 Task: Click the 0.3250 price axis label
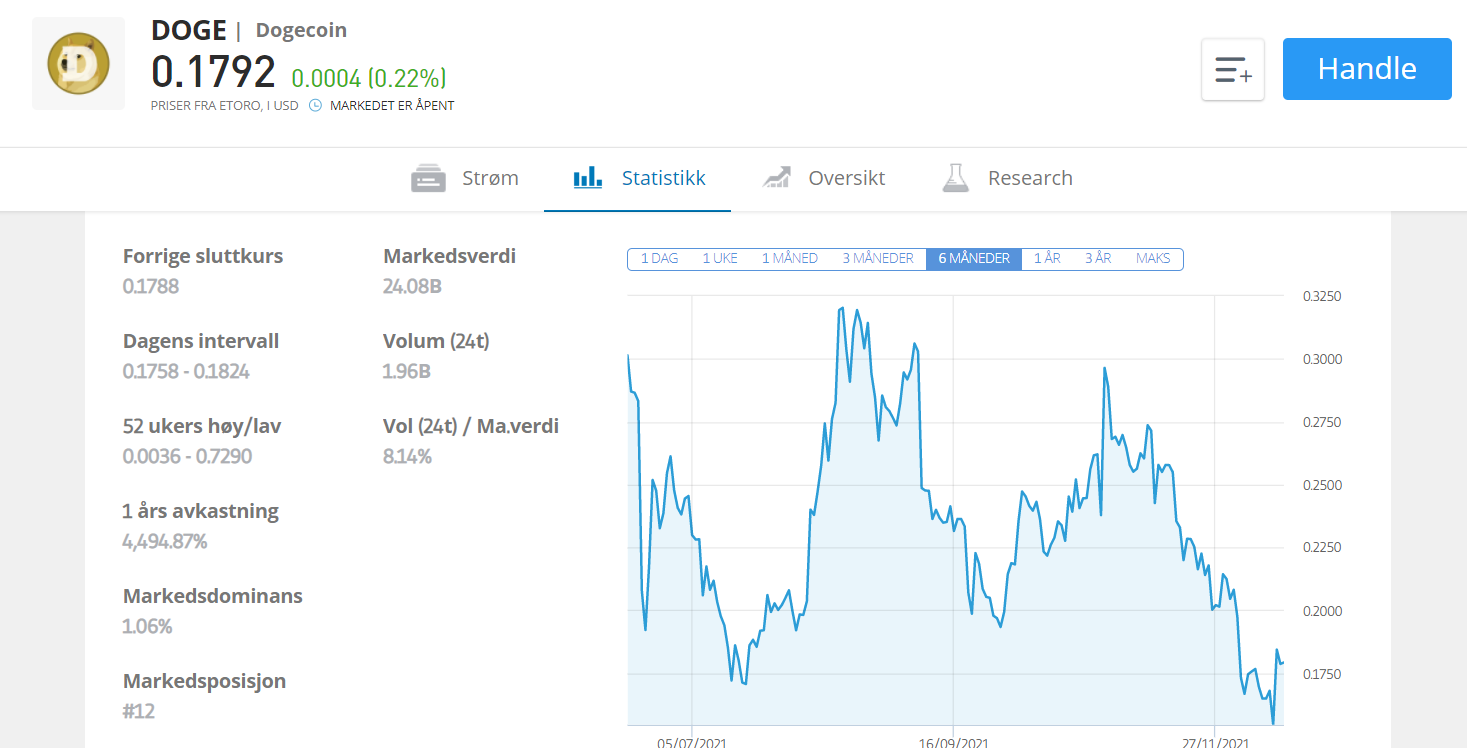tap(1322, 296)
